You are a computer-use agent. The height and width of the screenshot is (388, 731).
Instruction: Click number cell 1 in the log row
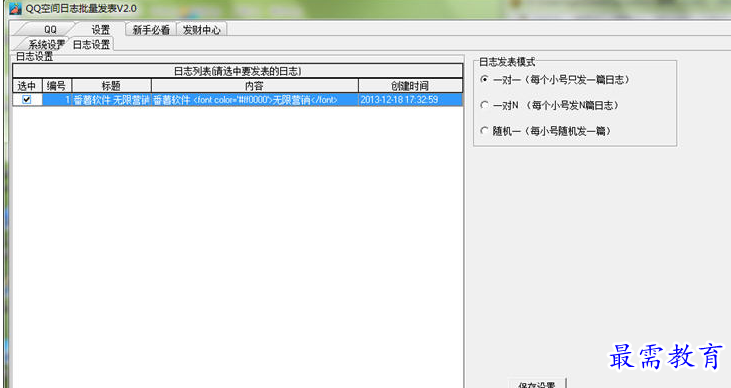56,100
